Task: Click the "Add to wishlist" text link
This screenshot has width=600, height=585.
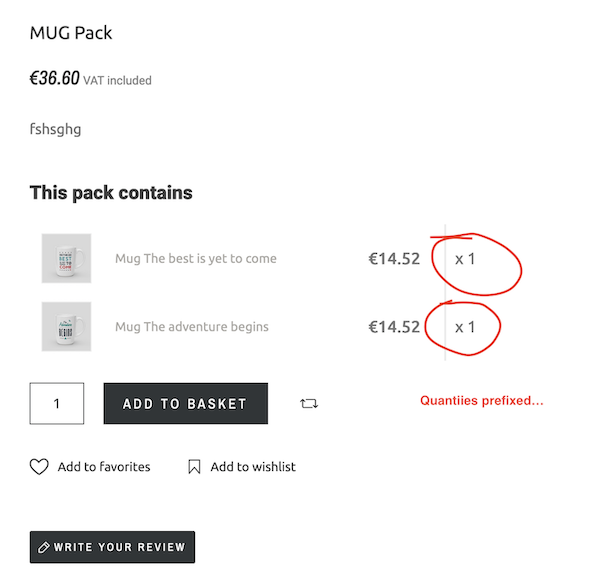Action: (253, 466)
